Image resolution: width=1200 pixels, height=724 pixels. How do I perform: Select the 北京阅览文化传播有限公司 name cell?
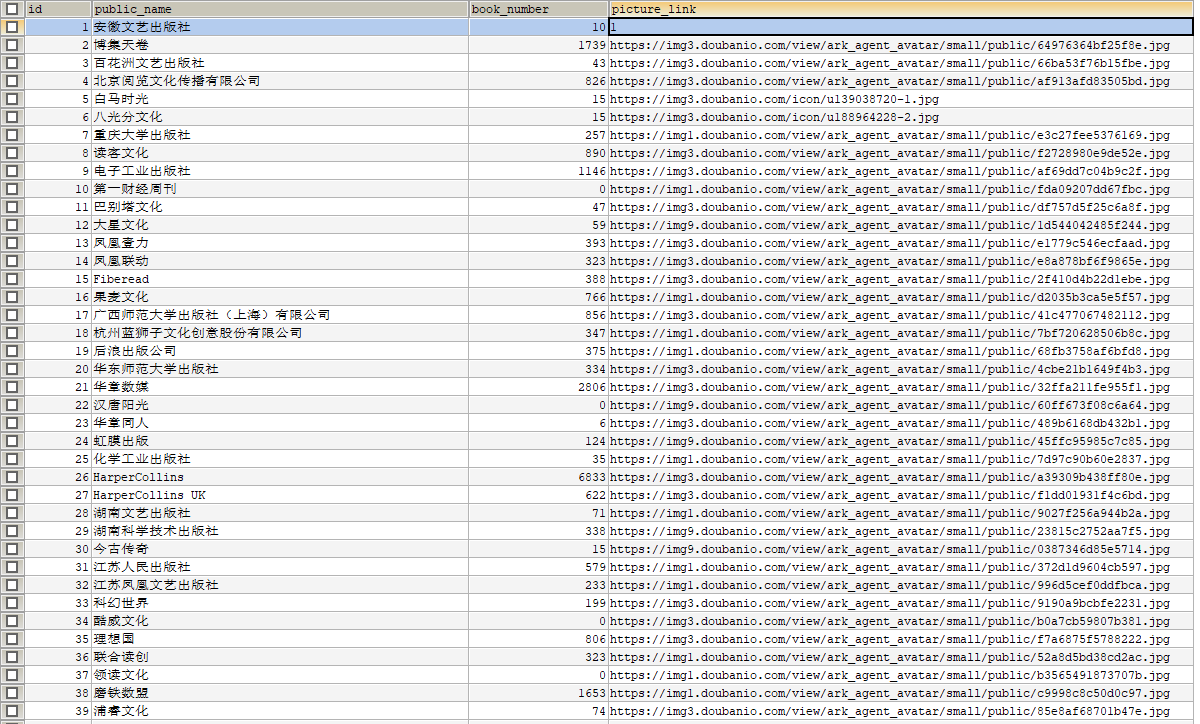pyautogui.click(x=280, y=81)
